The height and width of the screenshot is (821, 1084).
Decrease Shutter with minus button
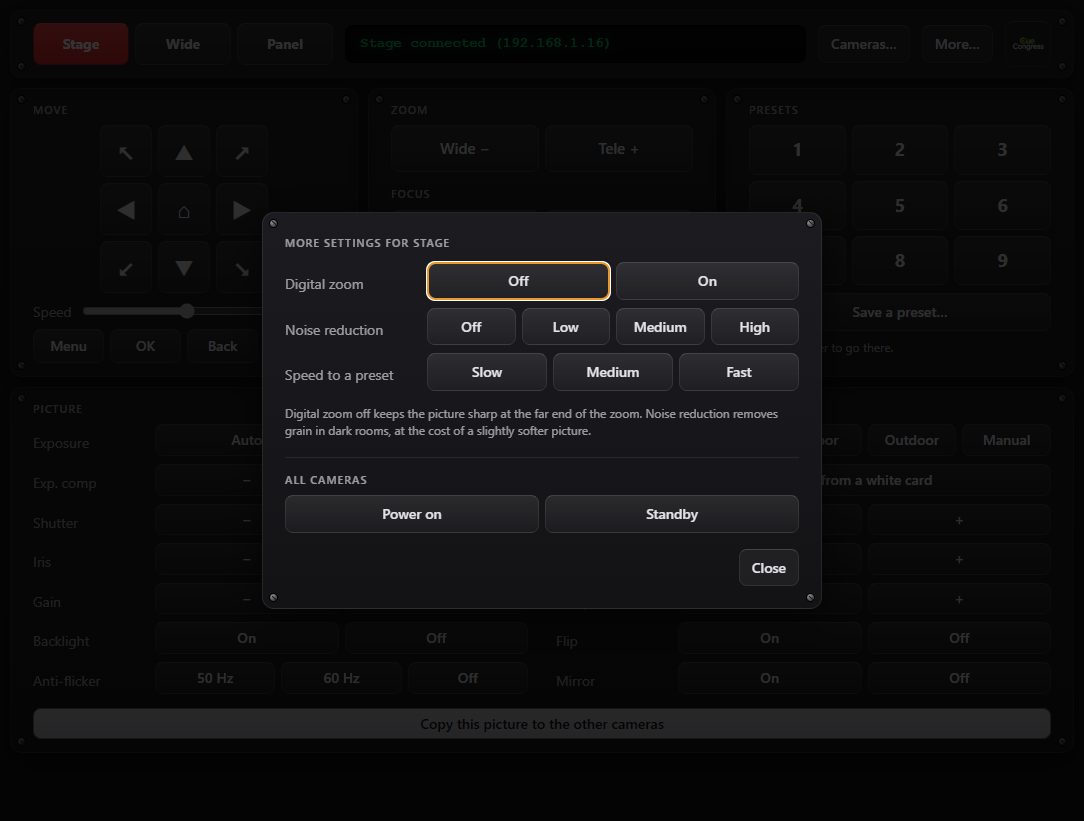coord(209,520)
